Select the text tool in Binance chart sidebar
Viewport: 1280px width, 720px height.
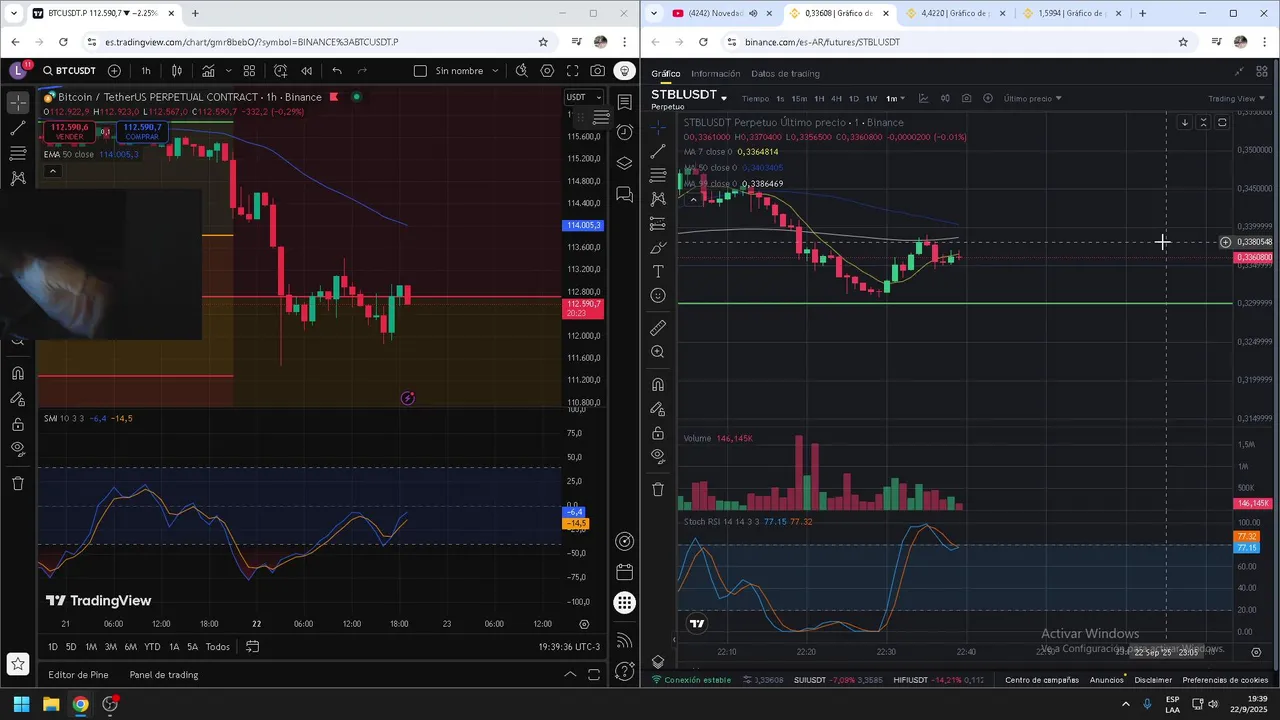click(658, 272)
